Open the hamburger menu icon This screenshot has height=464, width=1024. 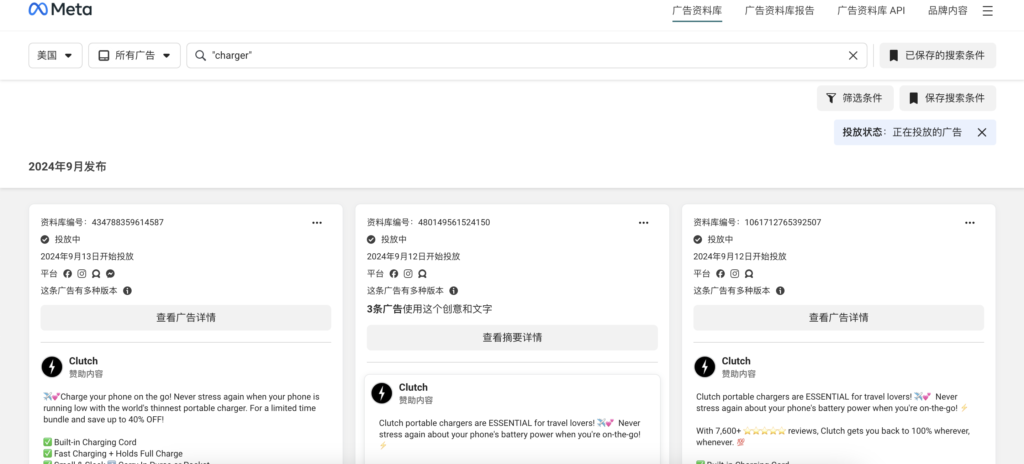point(987,11)
